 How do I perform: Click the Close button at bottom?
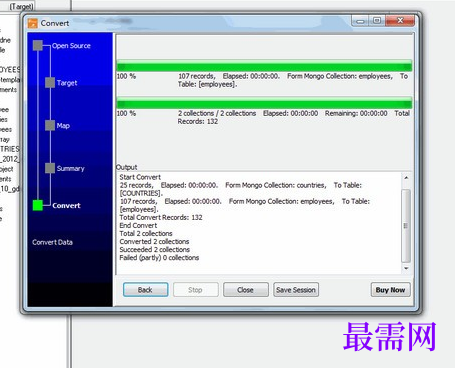point(246,290)
